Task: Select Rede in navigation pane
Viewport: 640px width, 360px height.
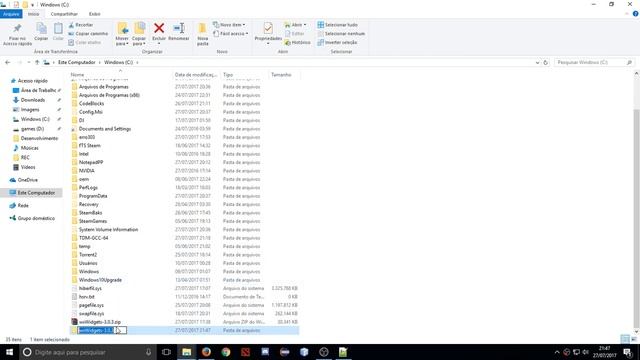Action: (x=23, y=206)
